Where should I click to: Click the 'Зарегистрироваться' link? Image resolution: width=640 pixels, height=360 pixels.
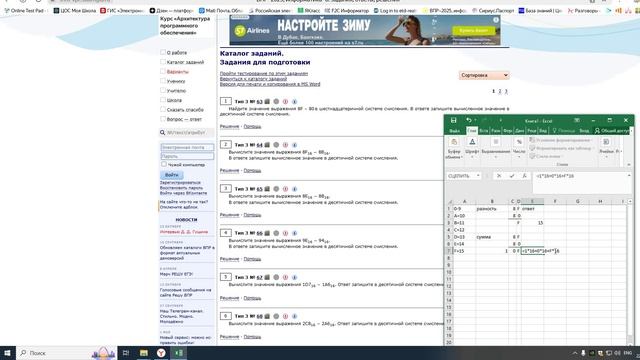click(x=180, y=182)
